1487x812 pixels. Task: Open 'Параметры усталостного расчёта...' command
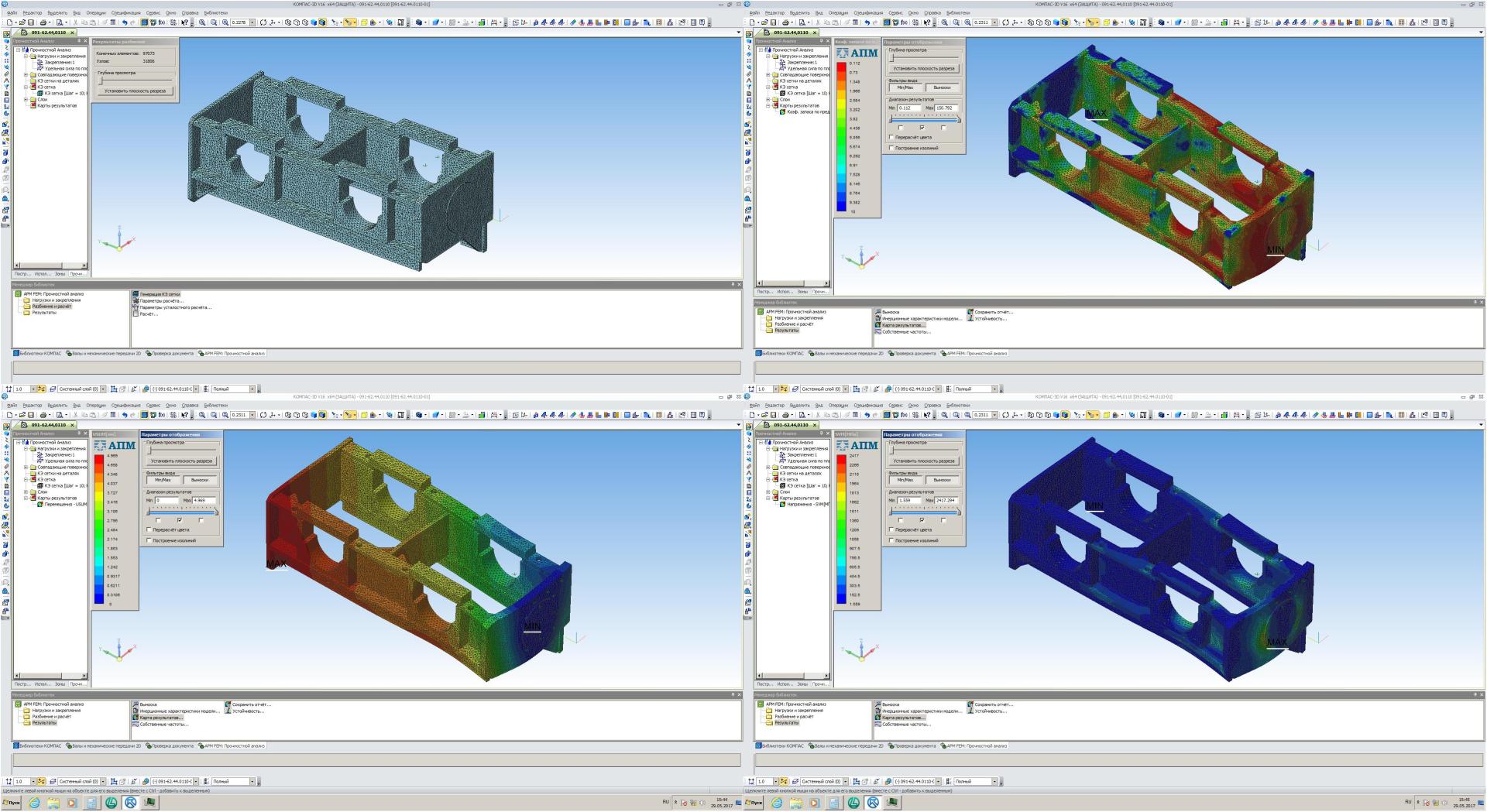tap(175, 307)
